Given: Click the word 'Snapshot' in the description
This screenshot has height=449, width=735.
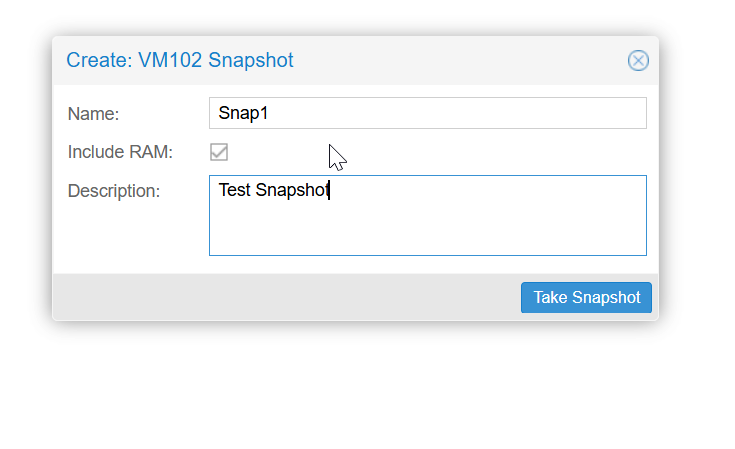Looking at the screenshot, I should (x=292, y=190).
